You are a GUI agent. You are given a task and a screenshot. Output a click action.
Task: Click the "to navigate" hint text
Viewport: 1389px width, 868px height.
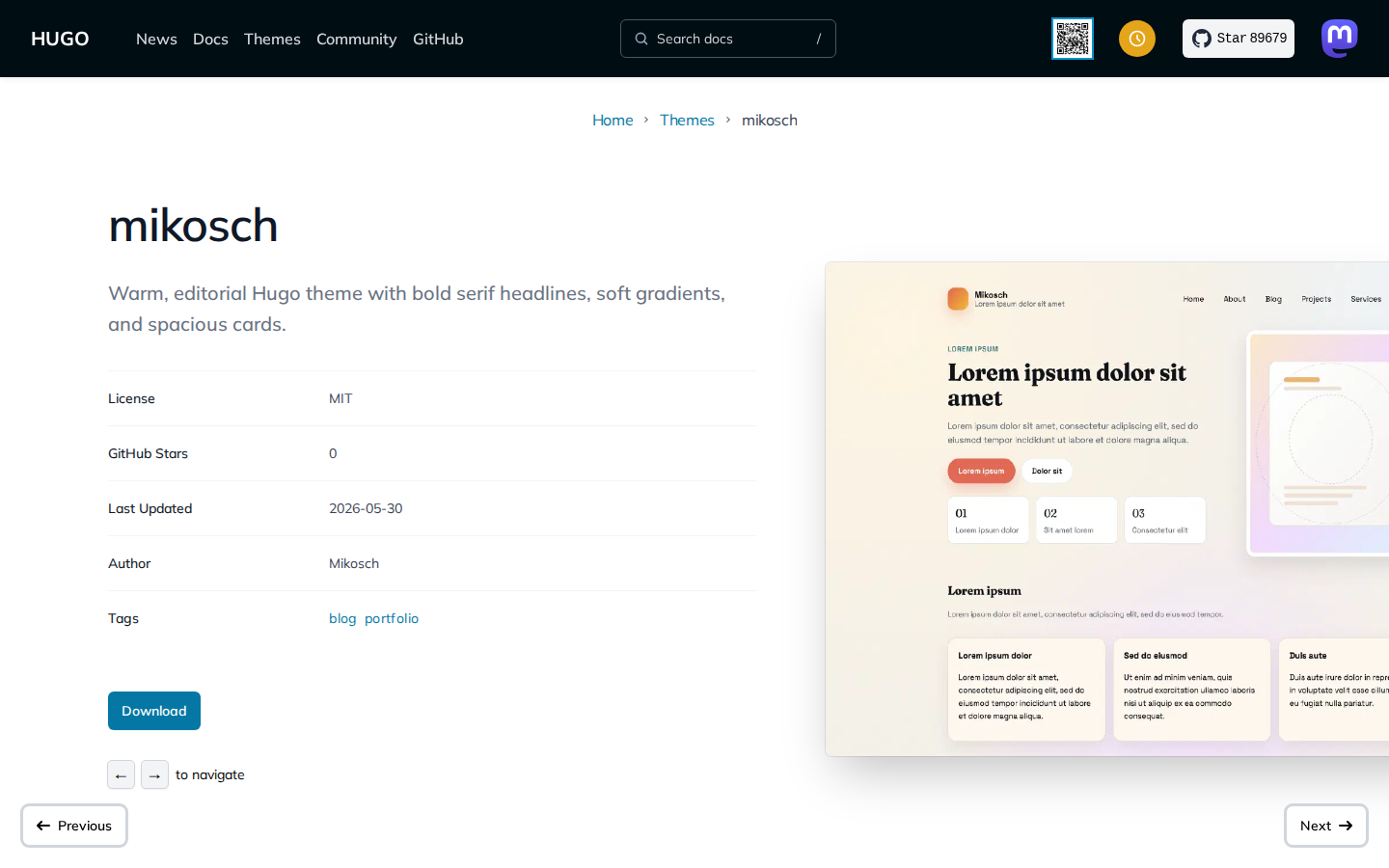click(x=210, y=774)
